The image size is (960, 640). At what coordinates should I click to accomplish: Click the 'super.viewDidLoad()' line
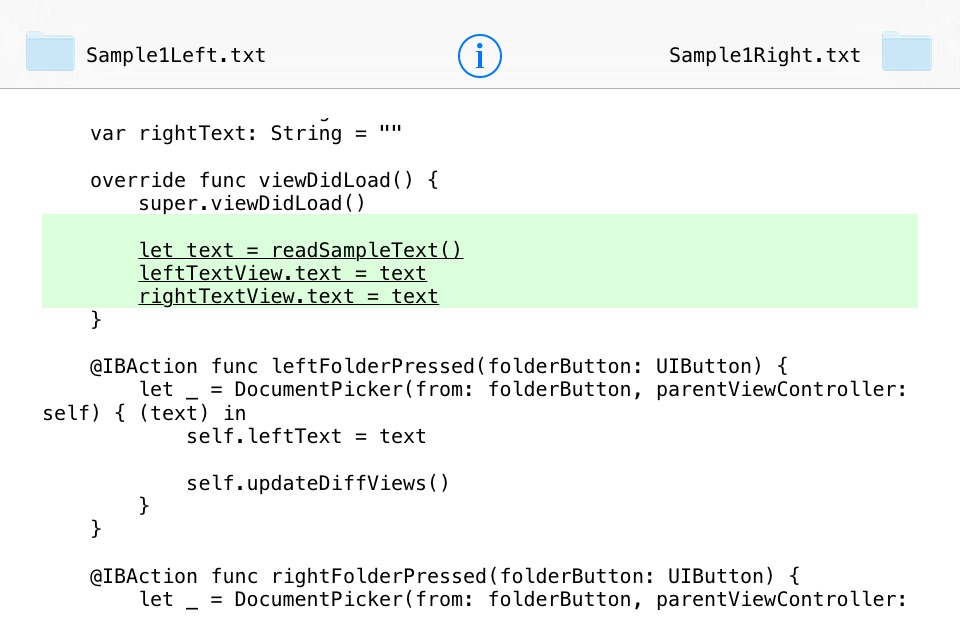click(252, 203)
